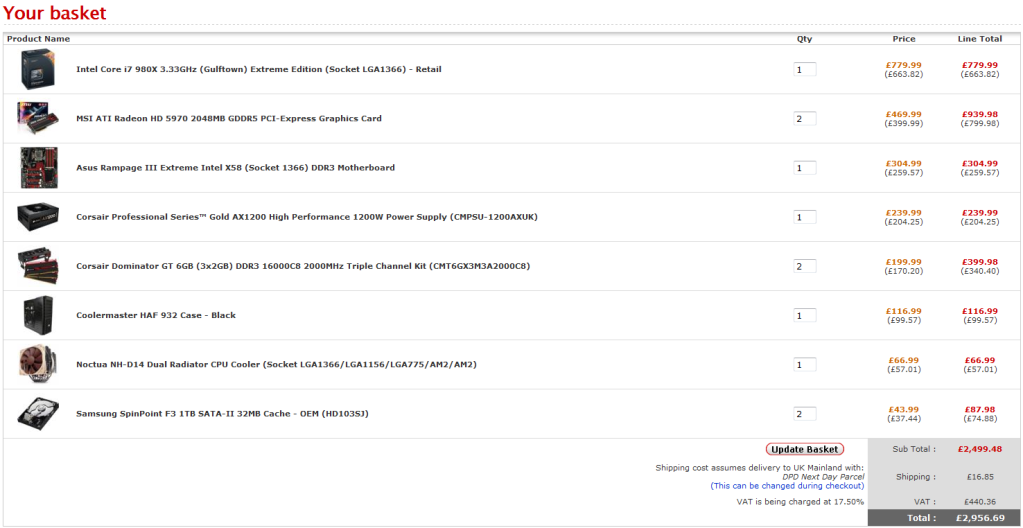
Task: Edit quantity field for MSI Radeon HD 5970
Action: (804, 119)
